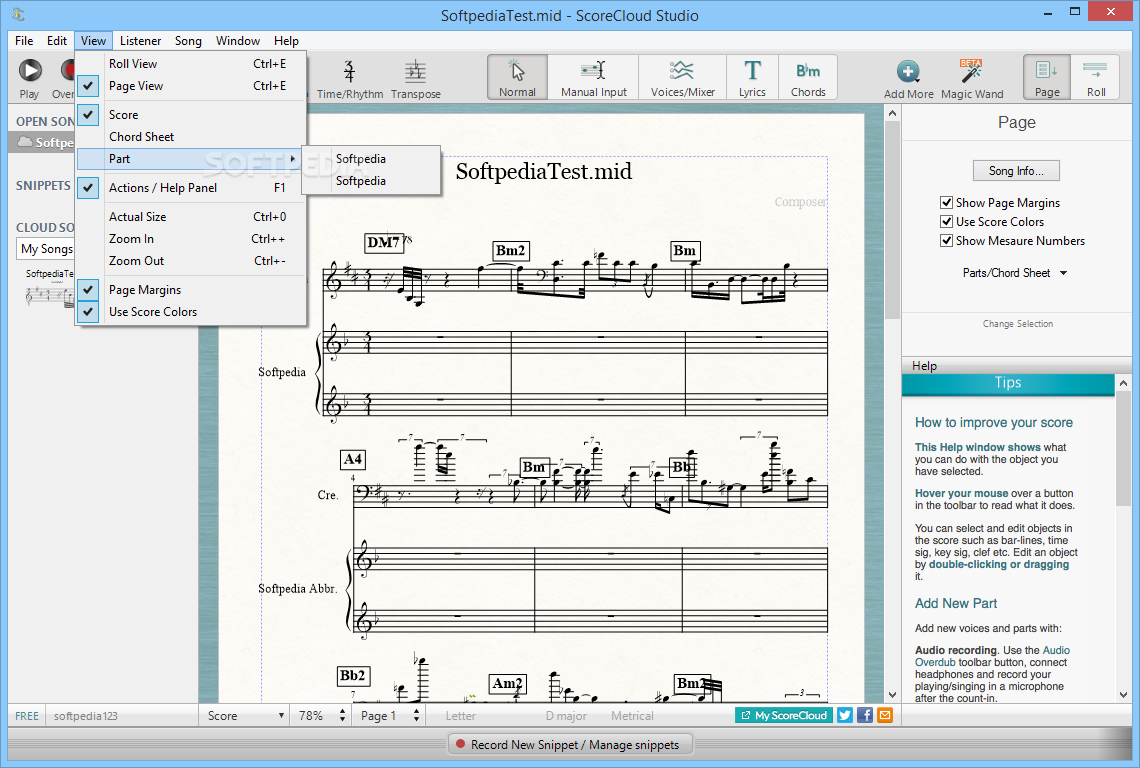This screenshot has width=1140, height=768.
Task: Toggle Actions / Help Panel menu item
Action: tap(190, 188)
